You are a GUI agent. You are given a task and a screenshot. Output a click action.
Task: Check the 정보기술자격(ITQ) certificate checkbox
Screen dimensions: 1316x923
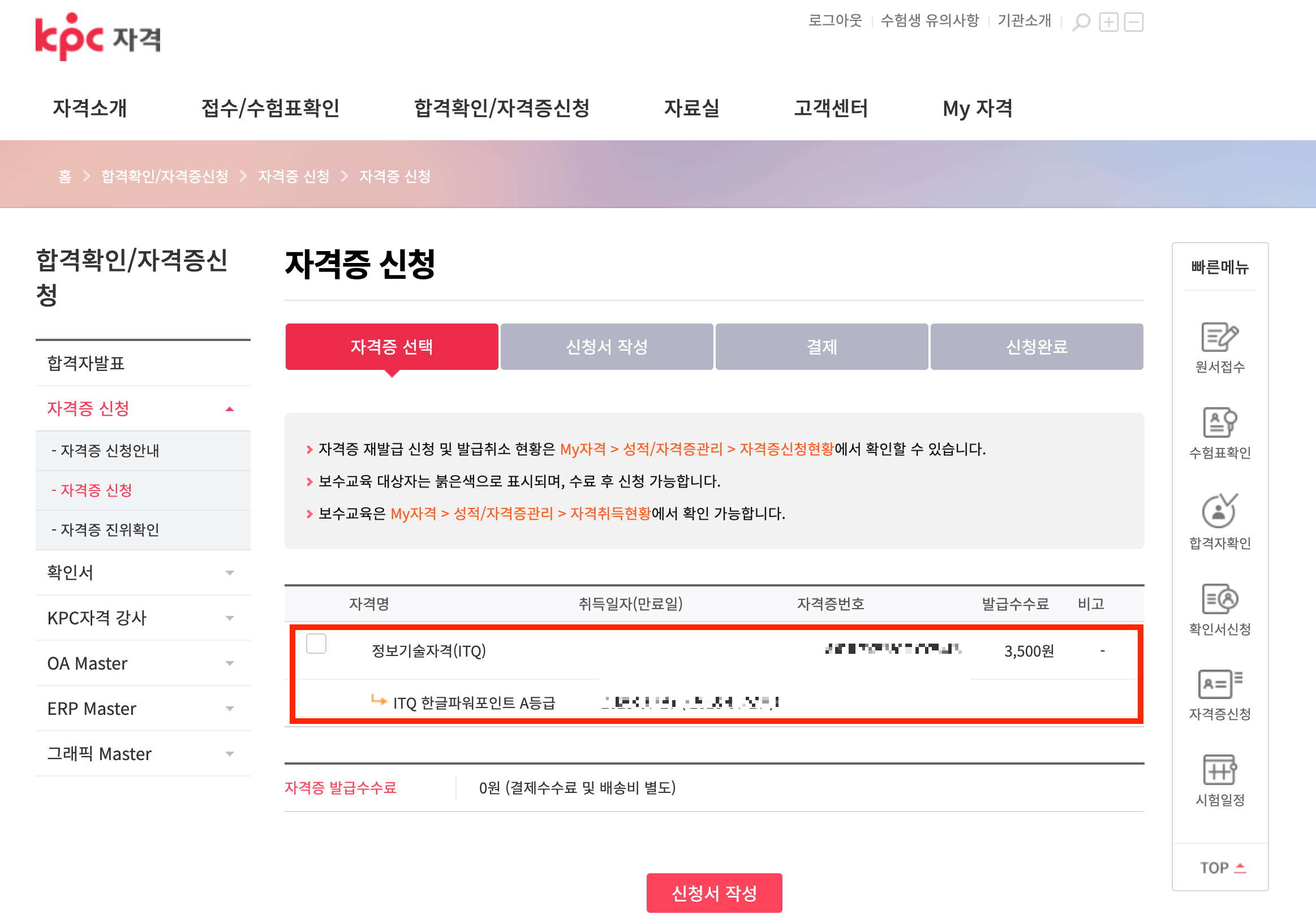pos(316,644)
